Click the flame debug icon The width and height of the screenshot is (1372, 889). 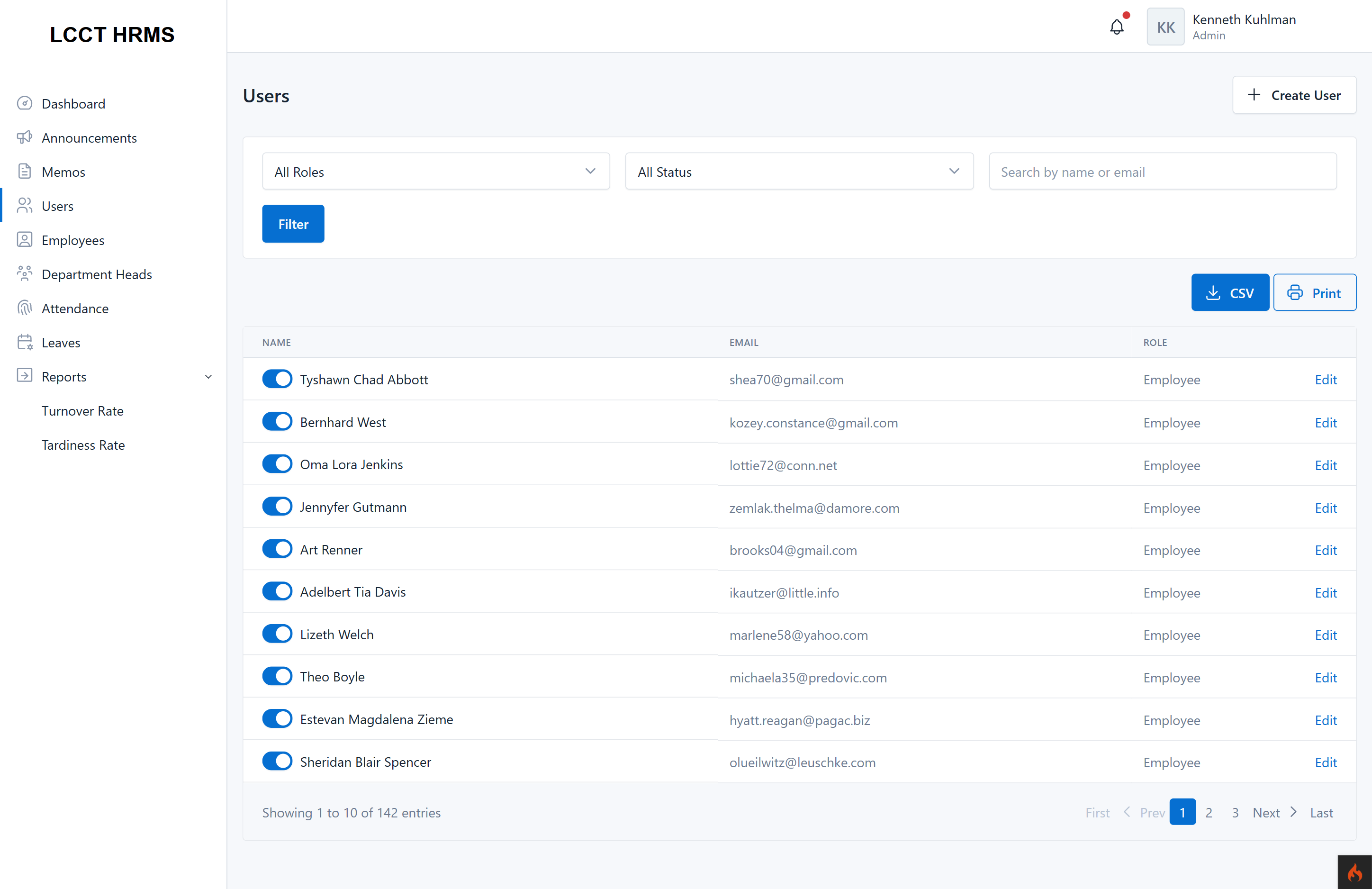[x=1354, y=872]
